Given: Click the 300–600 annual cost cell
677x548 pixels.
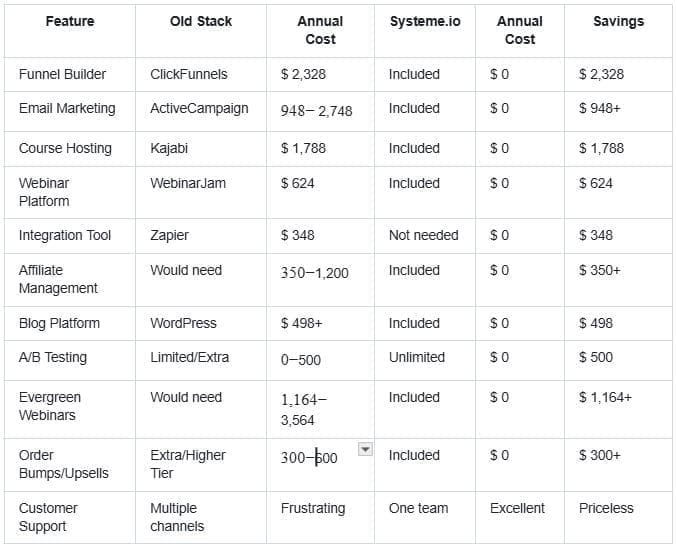Looking at the screenshot, I should tap(309, 457).
